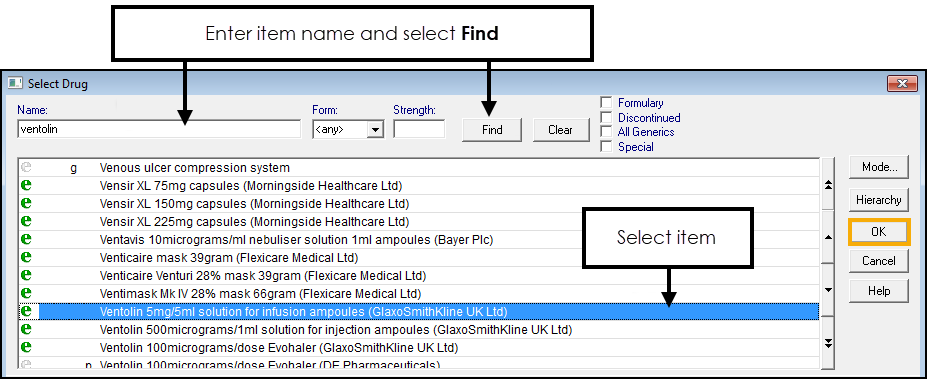927x379 pixels.
Task: Click into the Strength input field
Action: pos(419,129)
